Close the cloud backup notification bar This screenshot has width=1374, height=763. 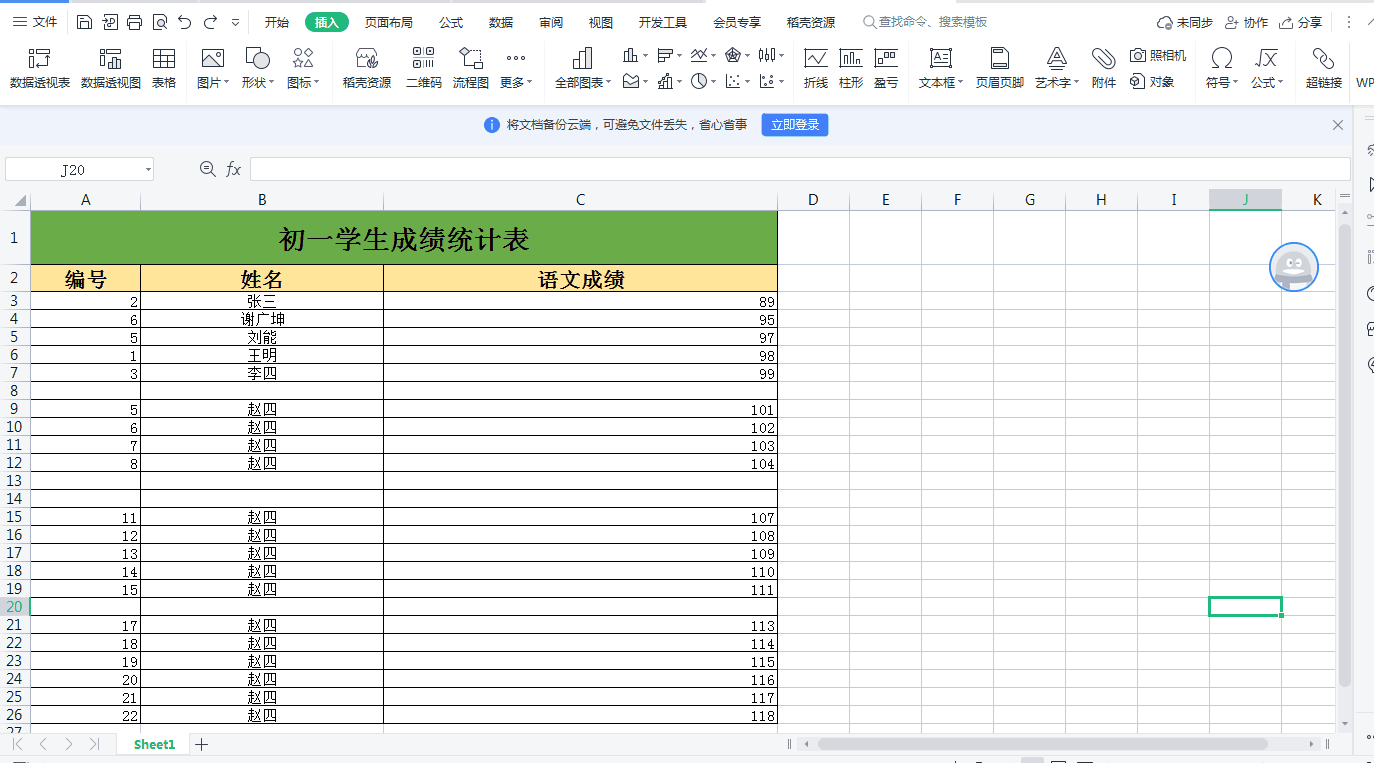1338,125
